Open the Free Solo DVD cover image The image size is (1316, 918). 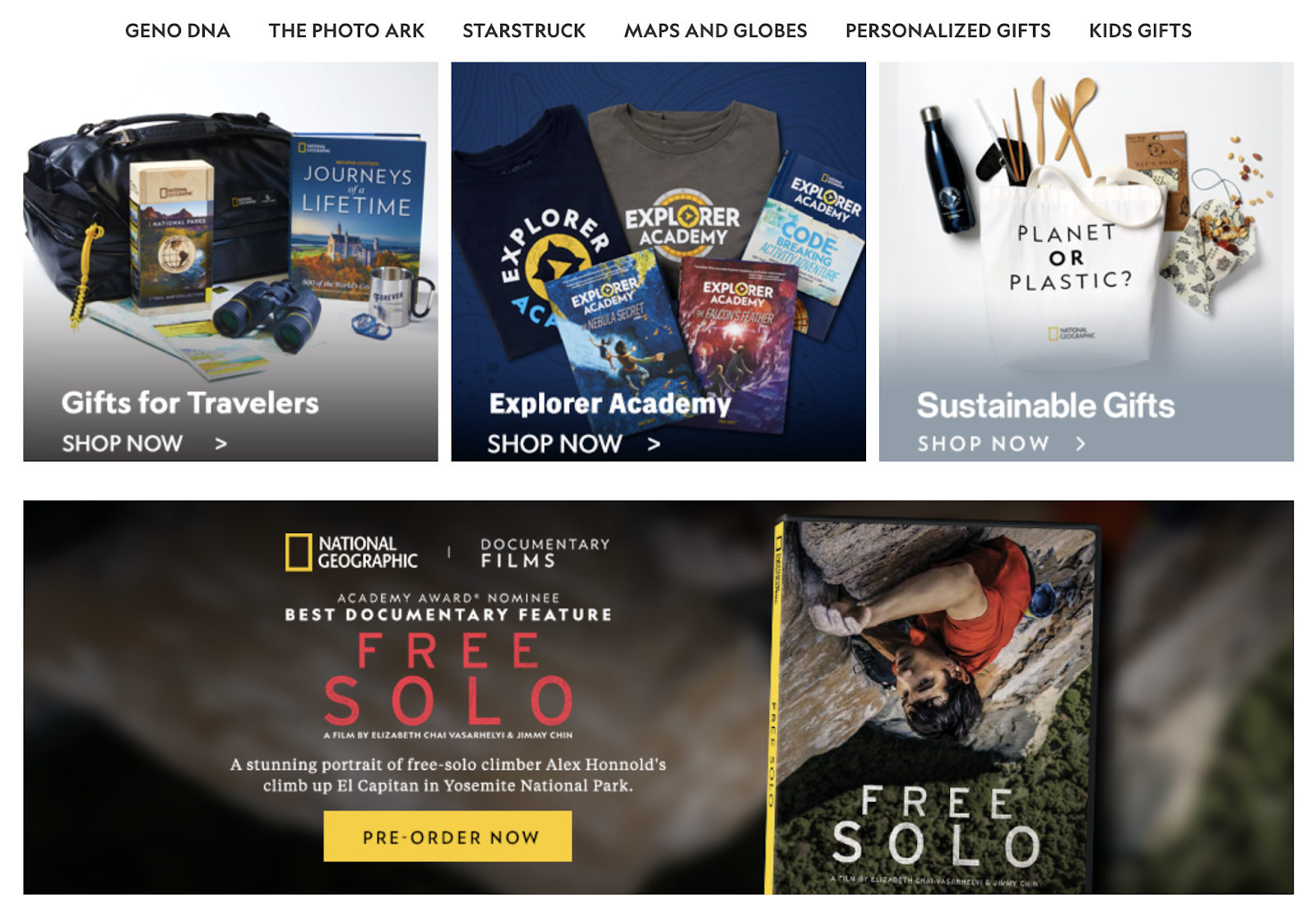click(932, 706)
